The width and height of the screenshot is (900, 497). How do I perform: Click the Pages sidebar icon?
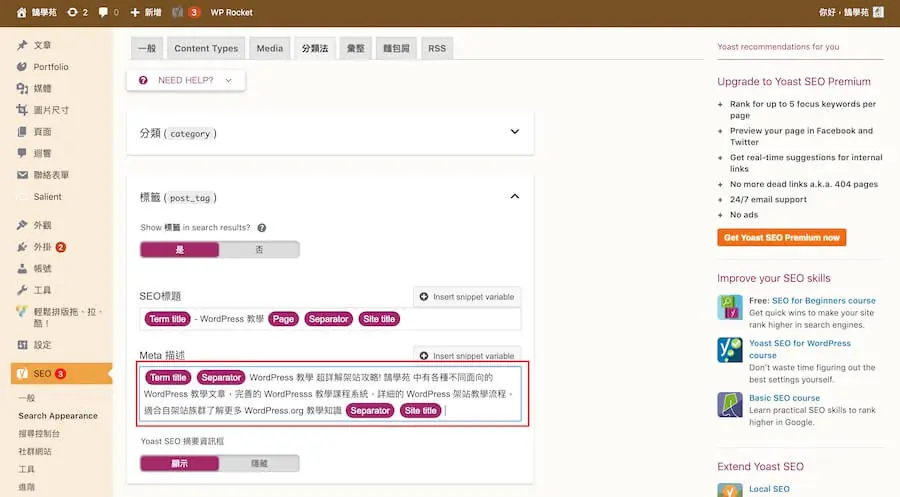tap(22, 131)
